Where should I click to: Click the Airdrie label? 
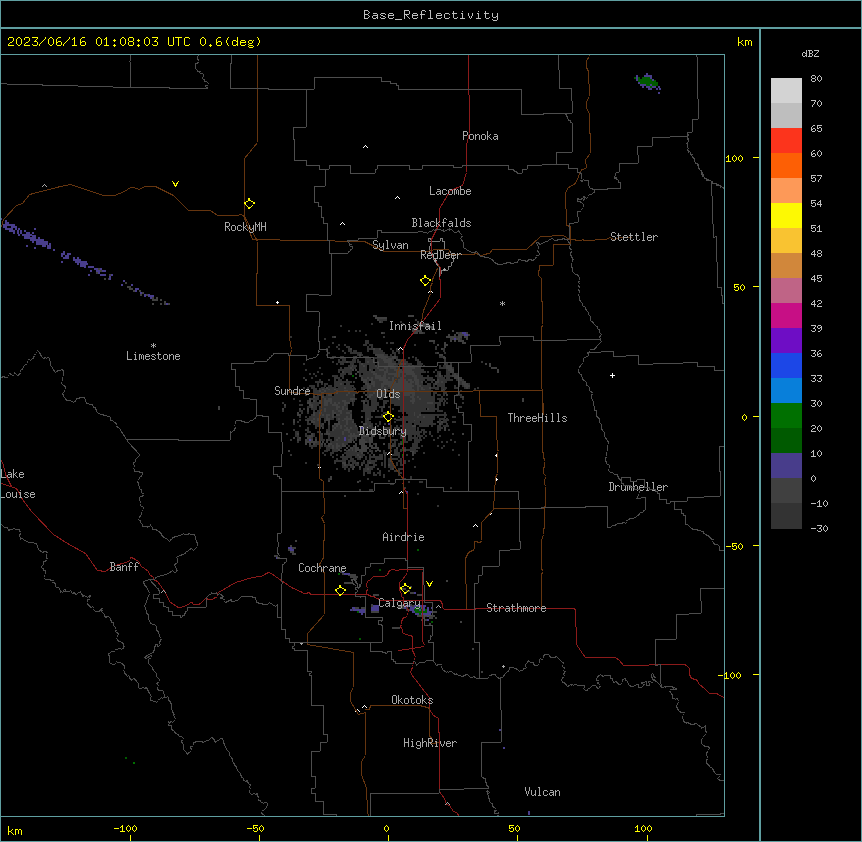pos(403,537)
